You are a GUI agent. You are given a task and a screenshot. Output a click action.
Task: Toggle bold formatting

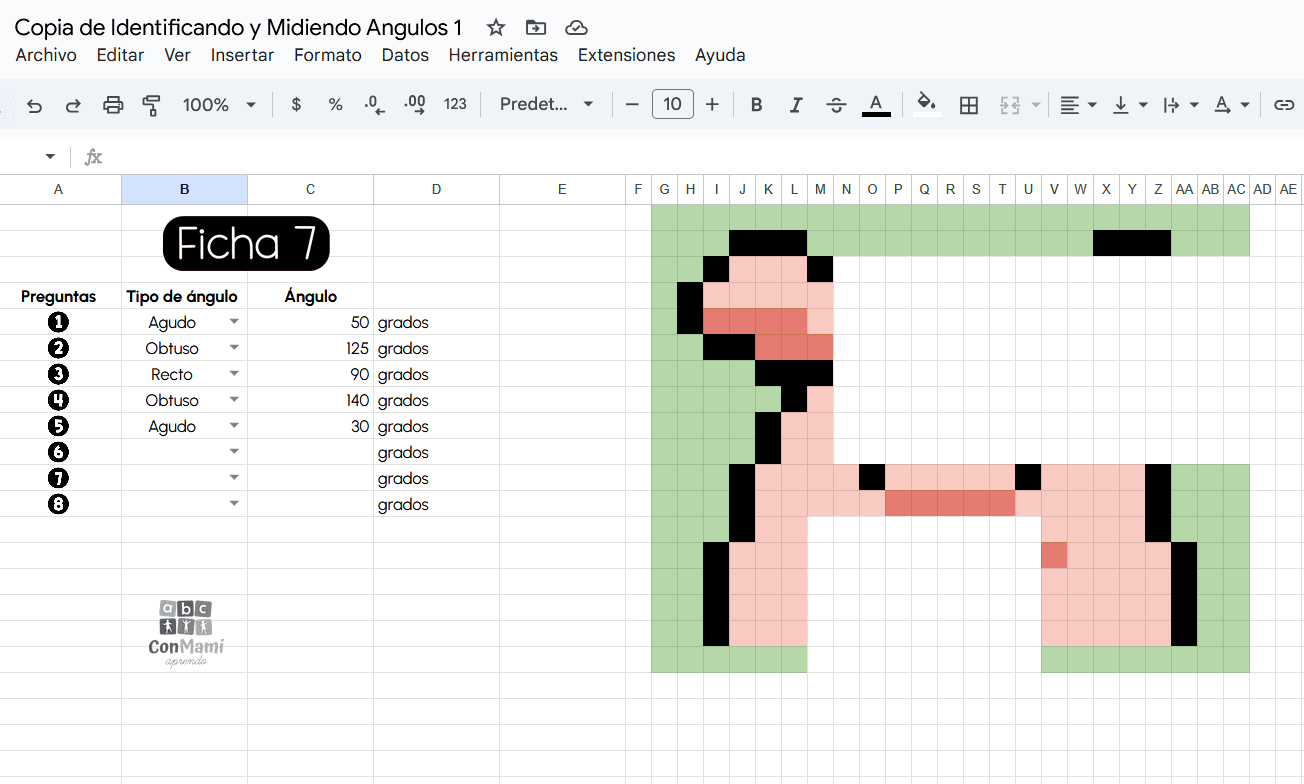pyautogui.click(x=756, y=105)
